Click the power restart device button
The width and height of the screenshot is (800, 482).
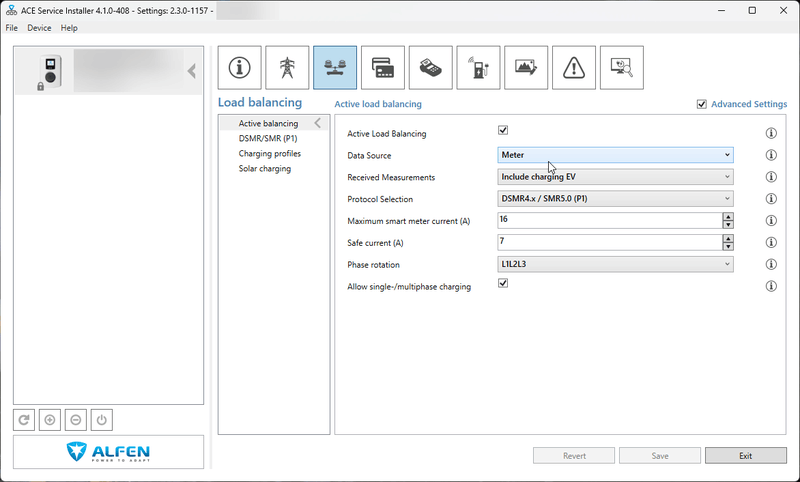click(102, 420)
